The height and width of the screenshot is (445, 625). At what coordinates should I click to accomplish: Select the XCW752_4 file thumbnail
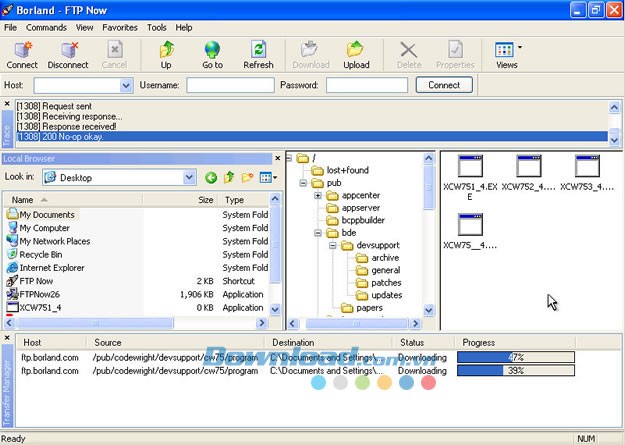(x=527, y=171)
